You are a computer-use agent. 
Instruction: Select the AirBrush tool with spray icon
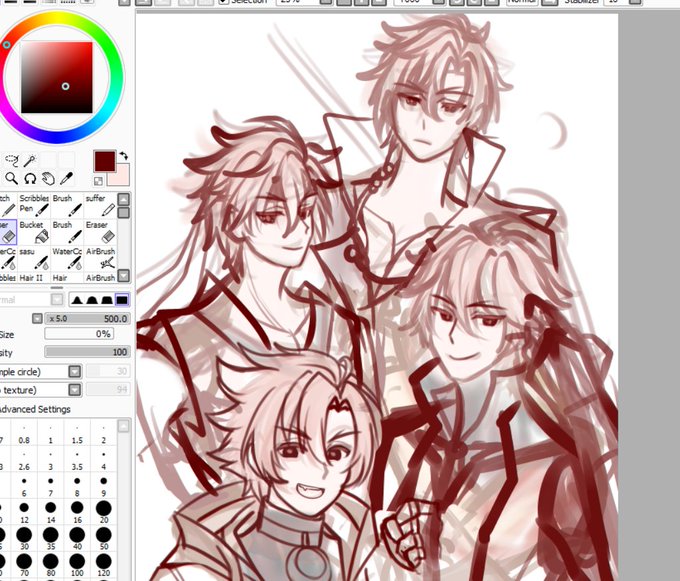click(x=101, y=258)
